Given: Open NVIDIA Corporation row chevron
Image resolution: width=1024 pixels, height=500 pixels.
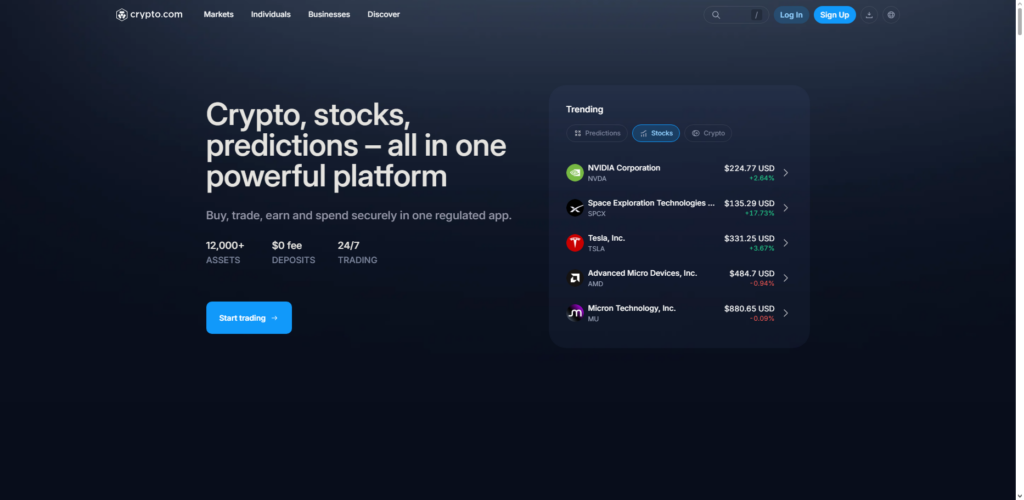Looking at the screenshot, I should tap(786, 173).
